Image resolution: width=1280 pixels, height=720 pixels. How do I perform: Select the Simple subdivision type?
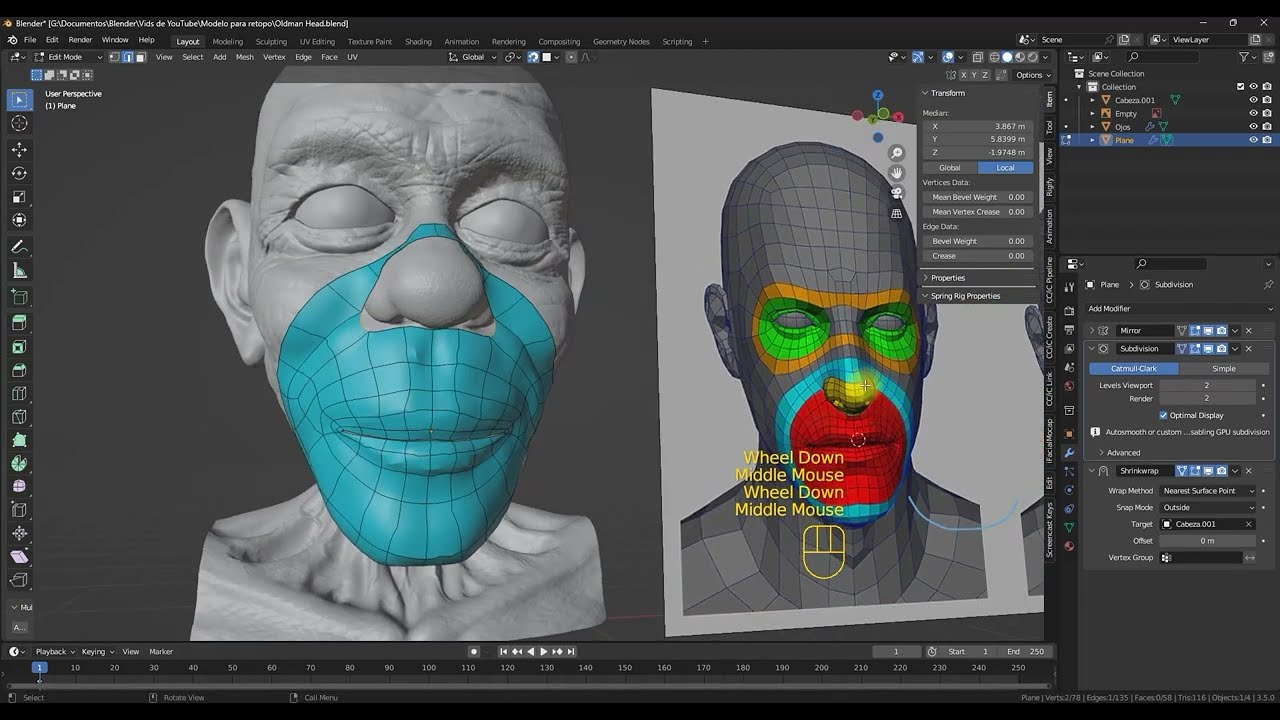coord(1223,369)
